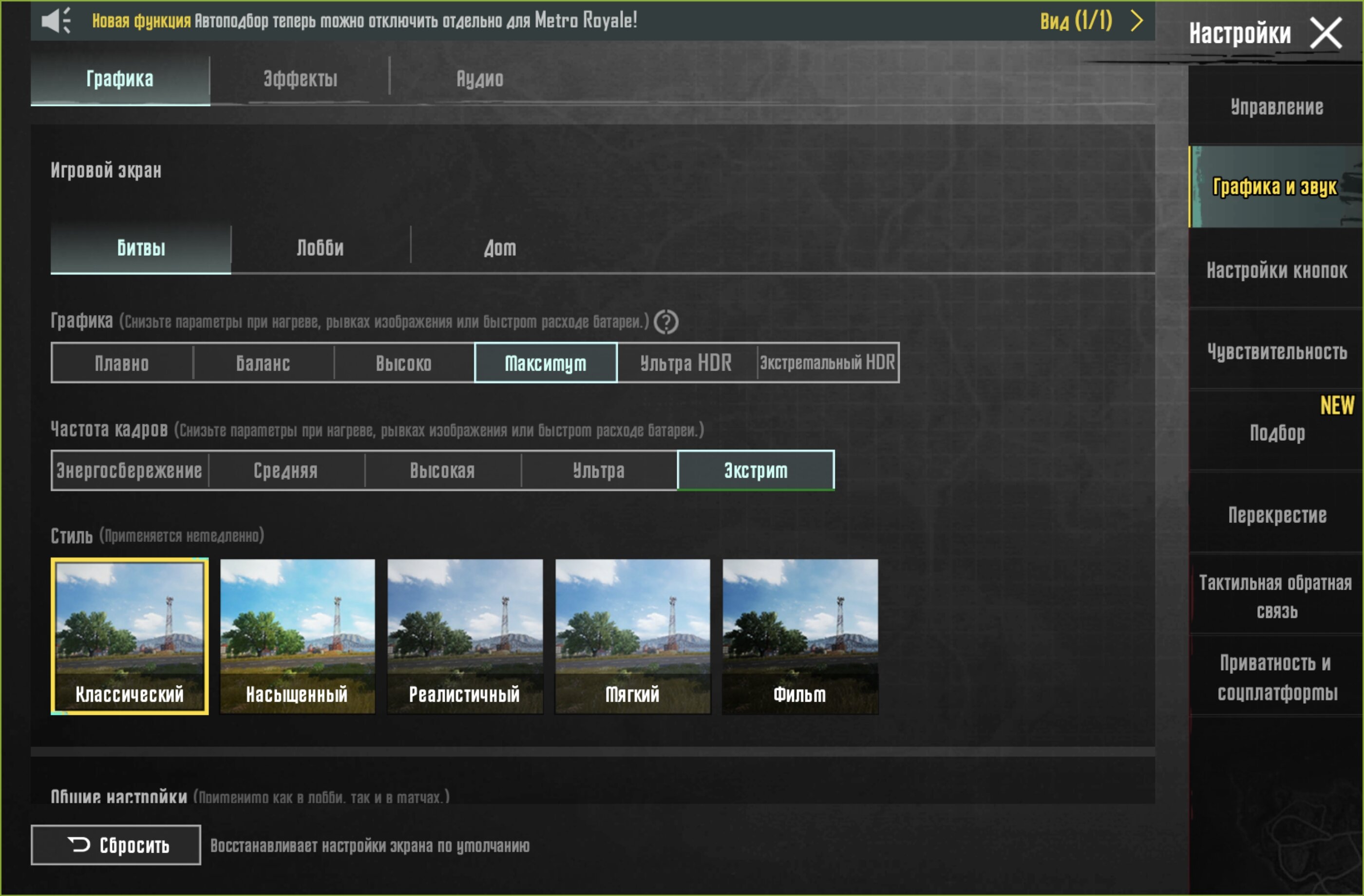The image size is (1364, 896).
Task: Select the Лобби screen tab
Action: (321, 248)
